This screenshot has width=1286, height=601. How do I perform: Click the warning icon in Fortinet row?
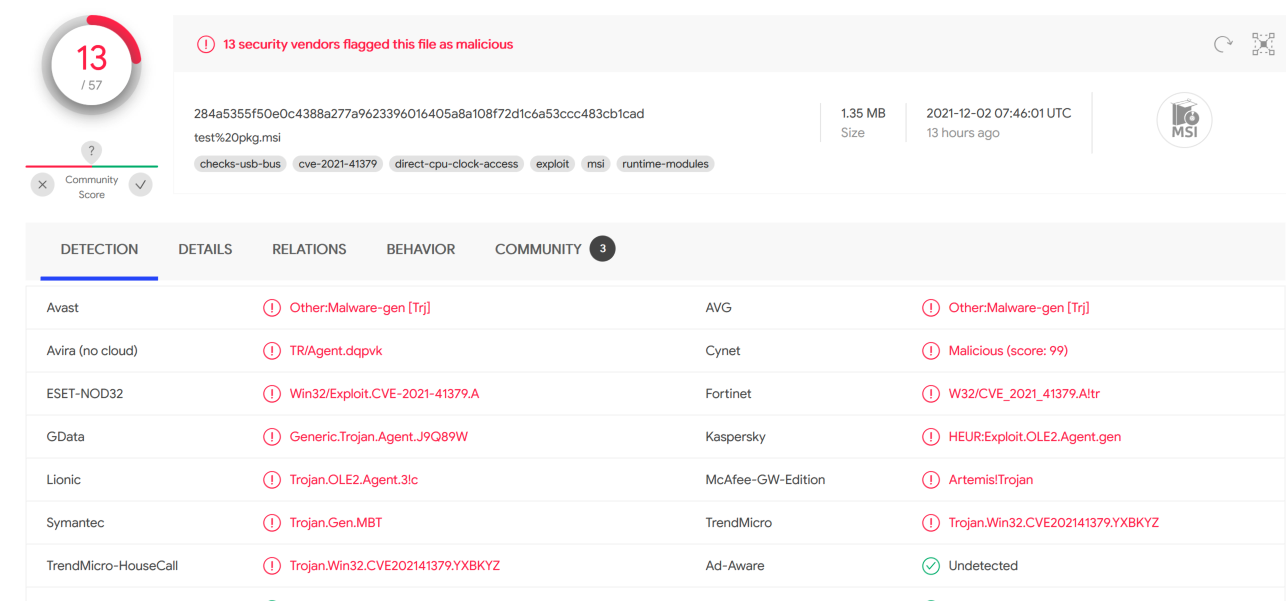pos(931,394)
